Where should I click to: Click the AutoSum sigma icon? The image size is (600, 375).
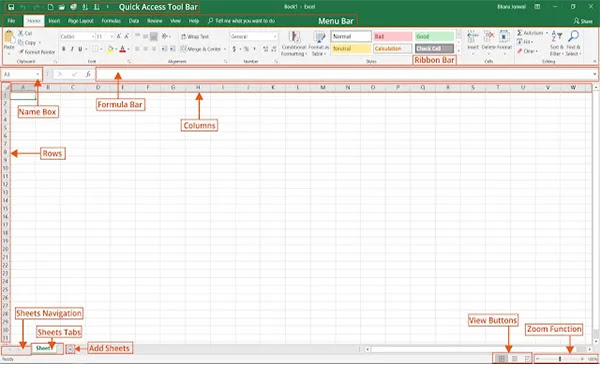[x=519, y=33]
